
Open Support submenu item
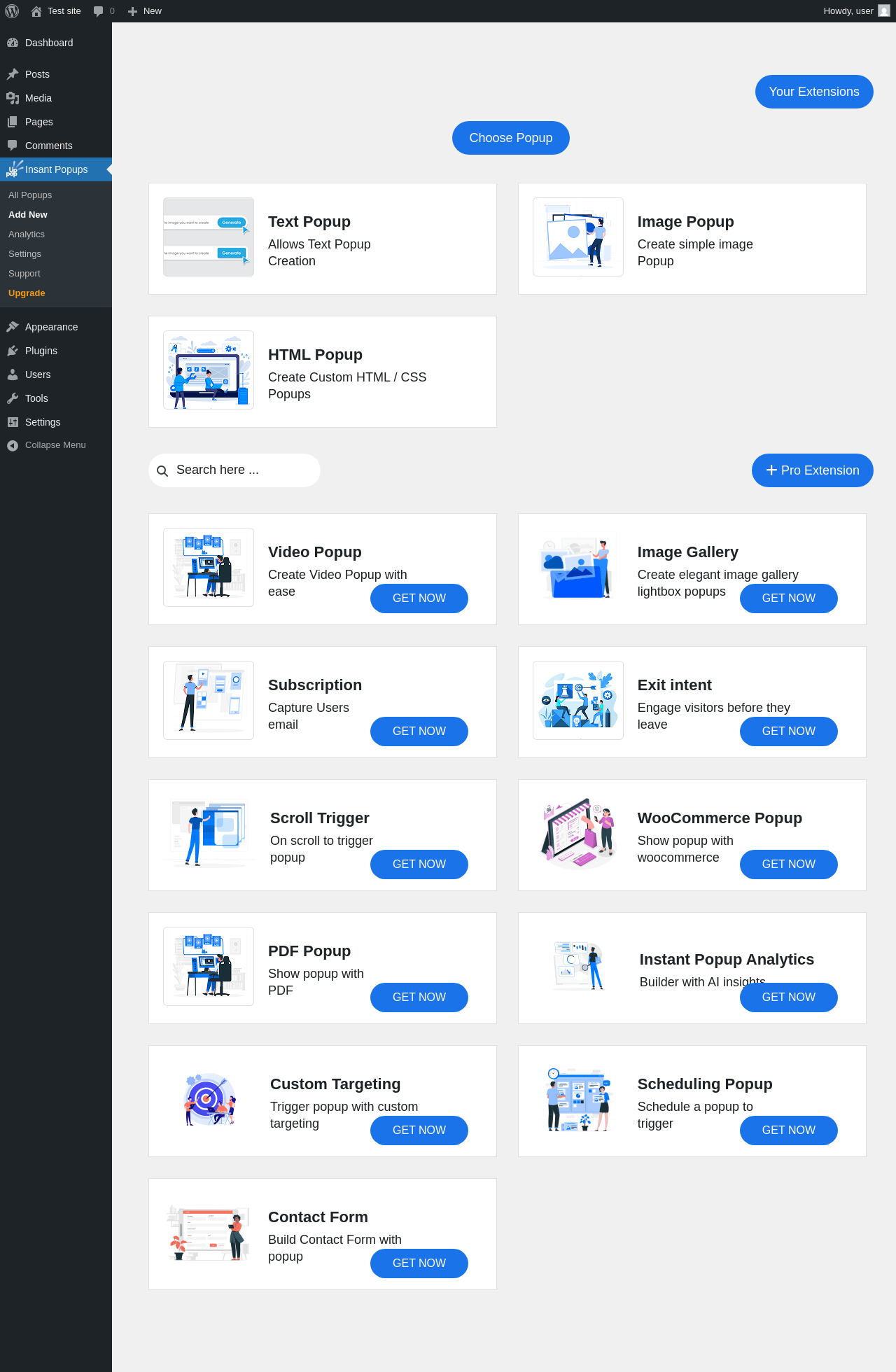click(x=24, y=274)
